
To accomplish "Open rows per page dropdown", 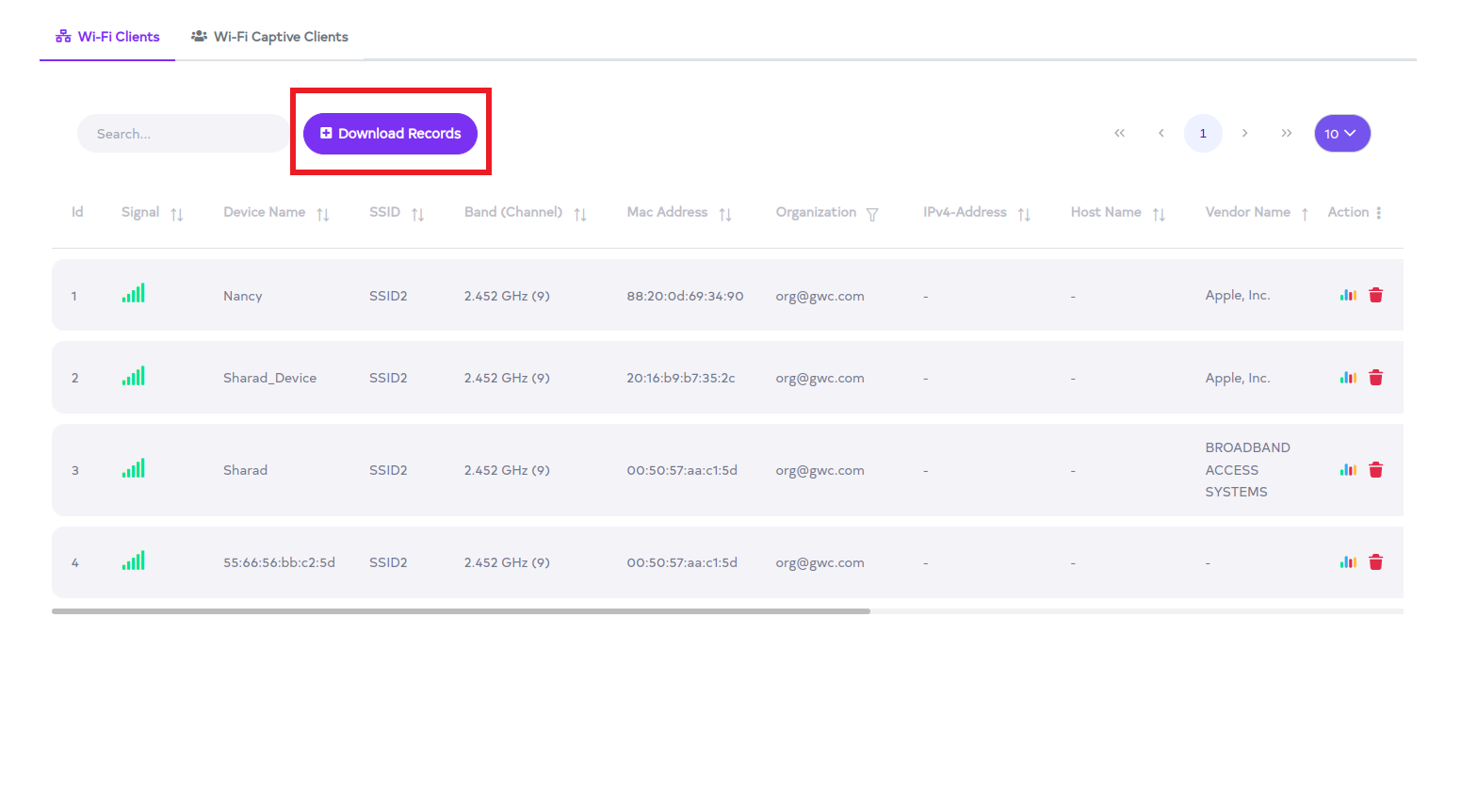I will coord(1341,134).
